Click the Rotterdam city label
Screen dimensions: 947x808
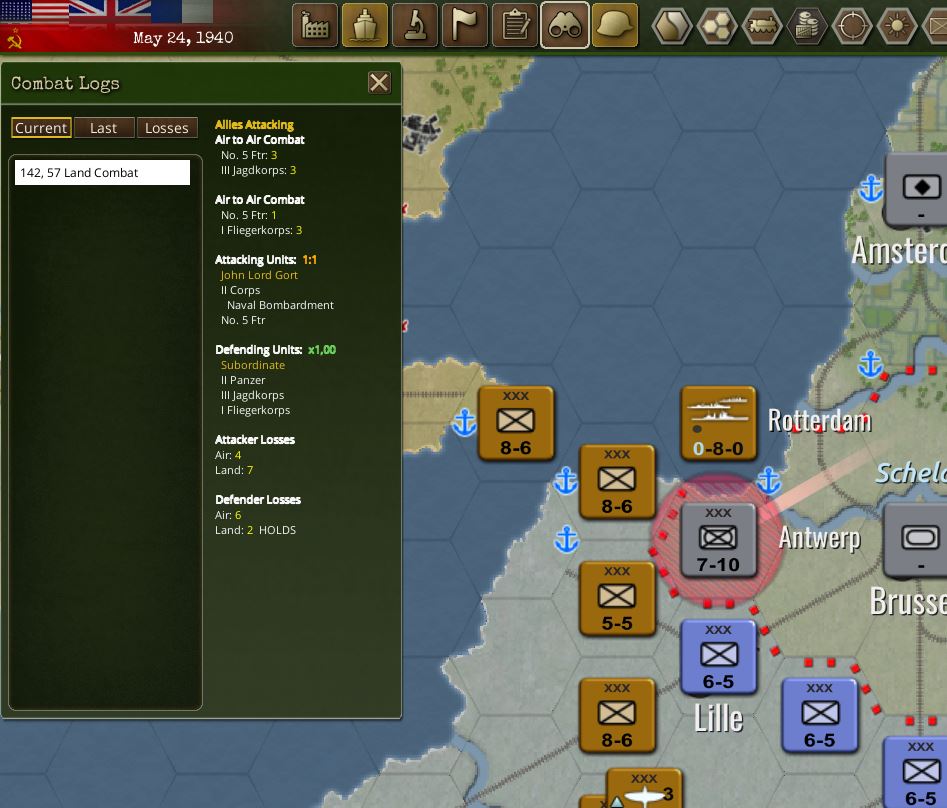point(820,420)
